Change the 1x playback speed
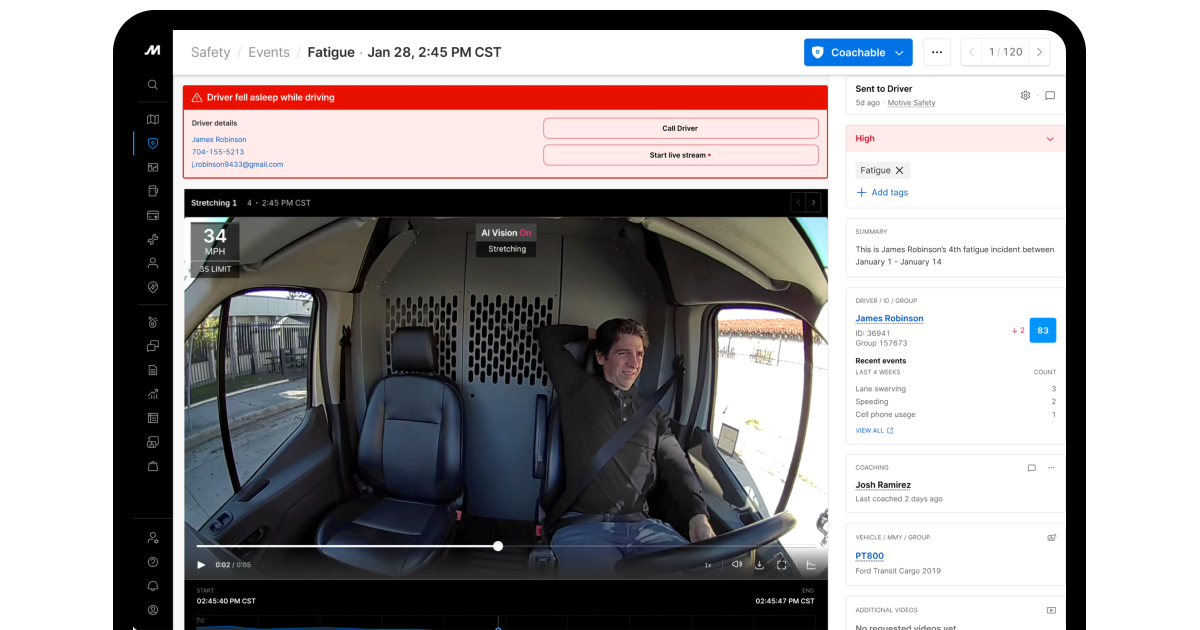Screen dimensions: 1200x630 click(x=708, y=565)
